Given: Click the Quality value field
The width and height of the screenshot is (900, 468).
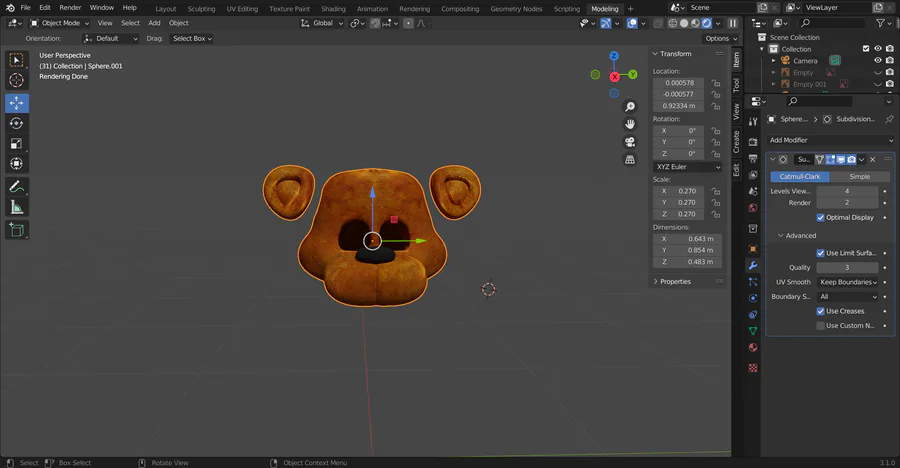Looking at the screenshot, I should click(x=847, y=268).
